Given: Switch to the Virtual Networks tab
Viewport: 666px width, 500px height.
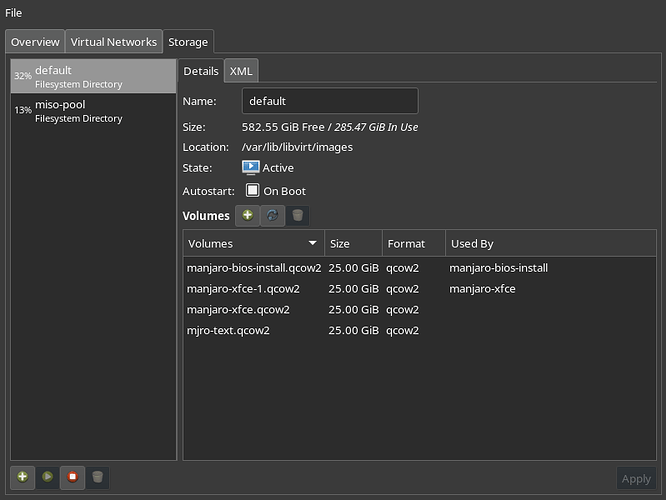Looking at the screenshot, I should coord(114,42).
